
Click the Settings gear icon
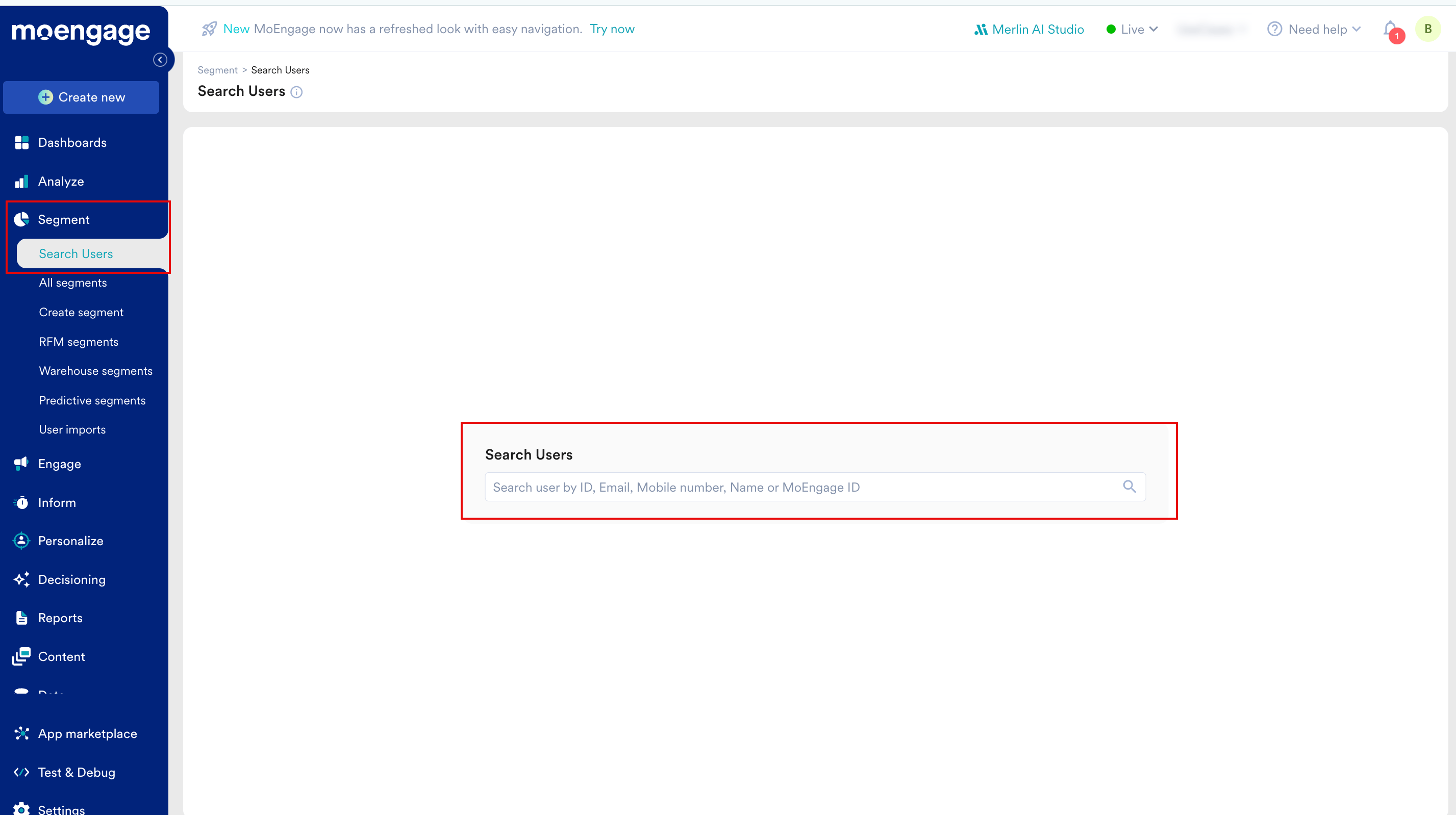21,809
